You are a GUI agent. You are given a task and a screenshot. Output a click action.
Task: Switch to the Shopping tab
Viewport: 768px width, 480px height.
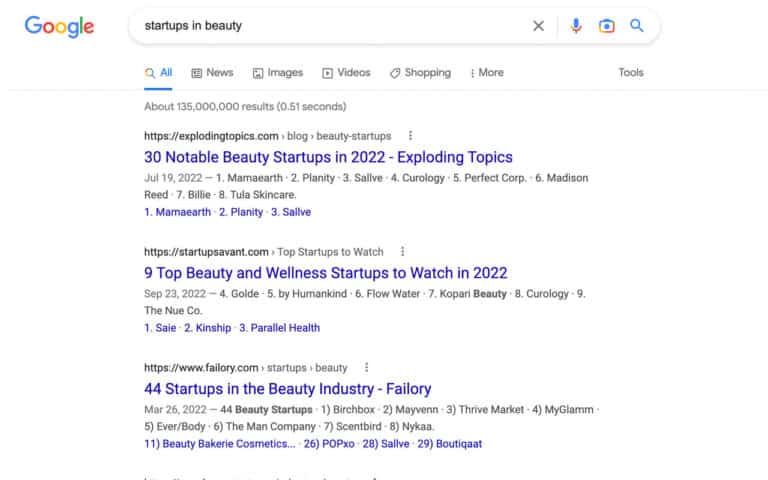click(x=420, y=73)
